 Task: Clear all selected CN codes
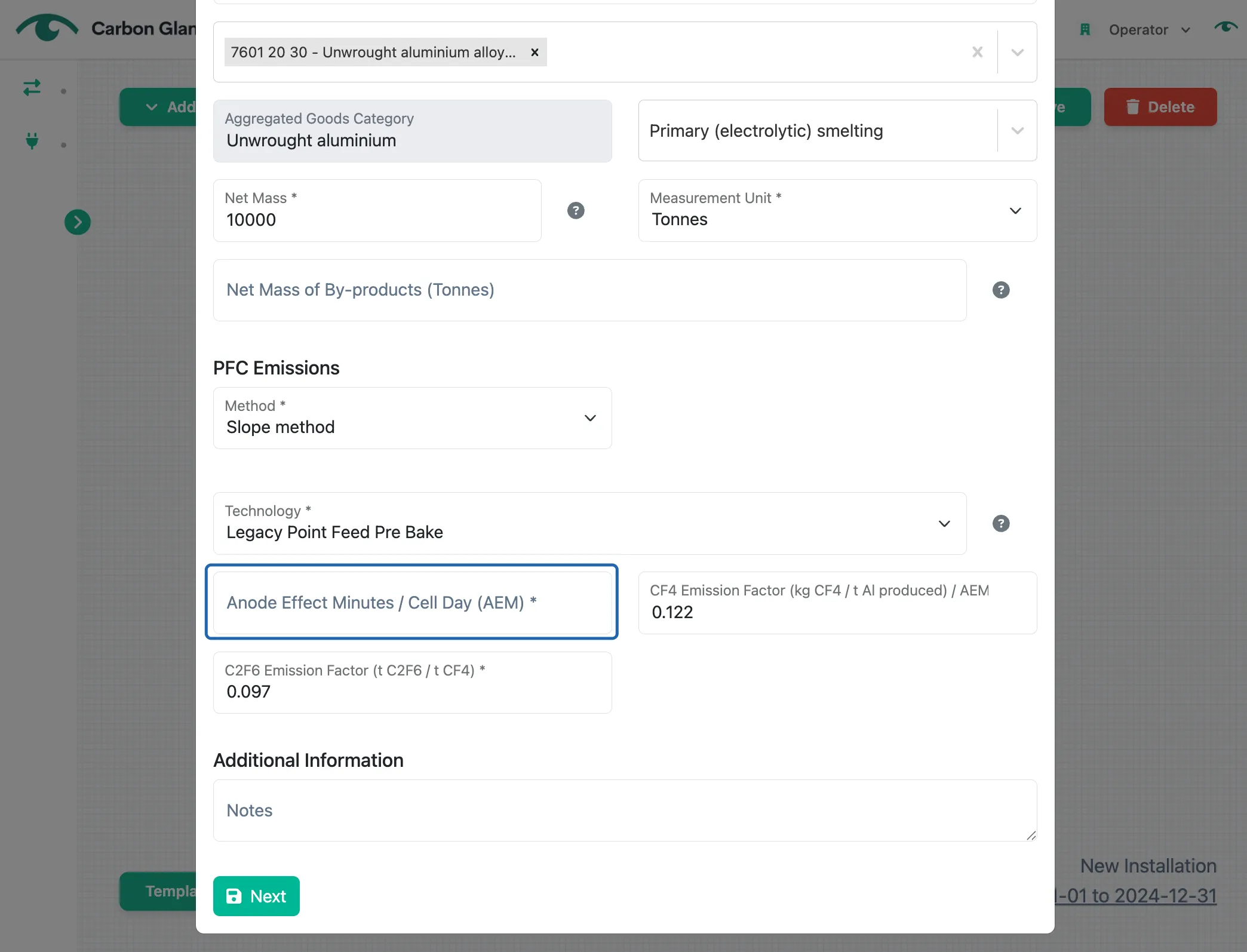977,53
